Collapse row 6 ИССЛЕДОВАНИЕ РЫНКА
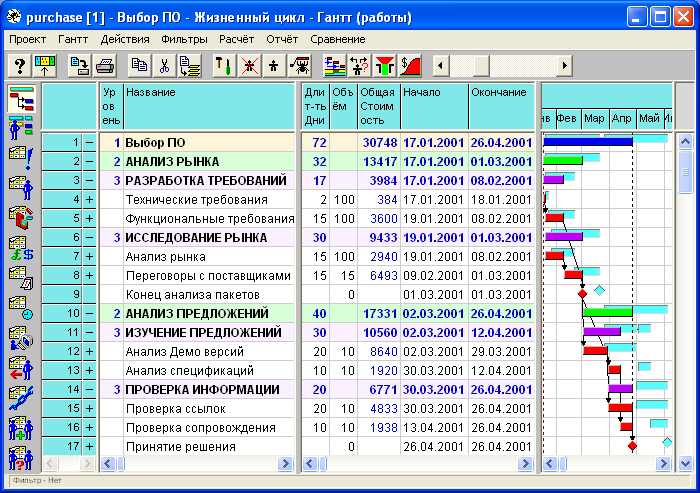700x493 pixels. pyautogui.click(x=89, y=238)
